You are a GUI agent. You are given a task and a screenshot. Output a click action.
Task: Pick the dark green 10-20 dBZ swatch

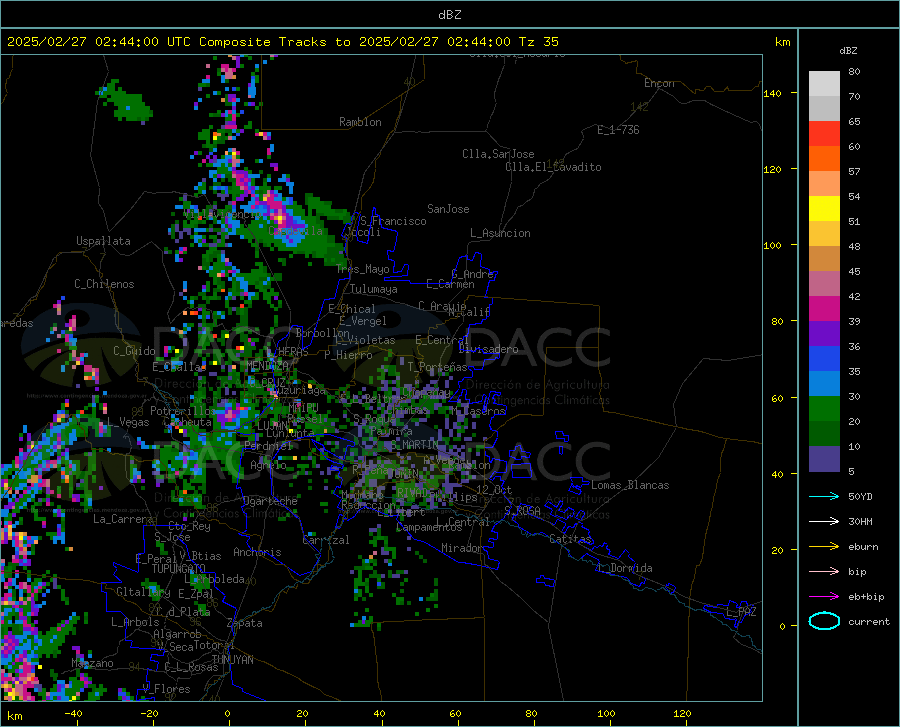pyautogui.click(x=824, y=434)
